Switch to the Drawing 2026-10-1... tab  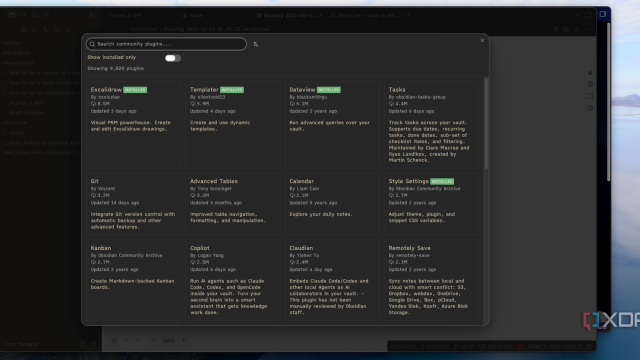(289, 15)
